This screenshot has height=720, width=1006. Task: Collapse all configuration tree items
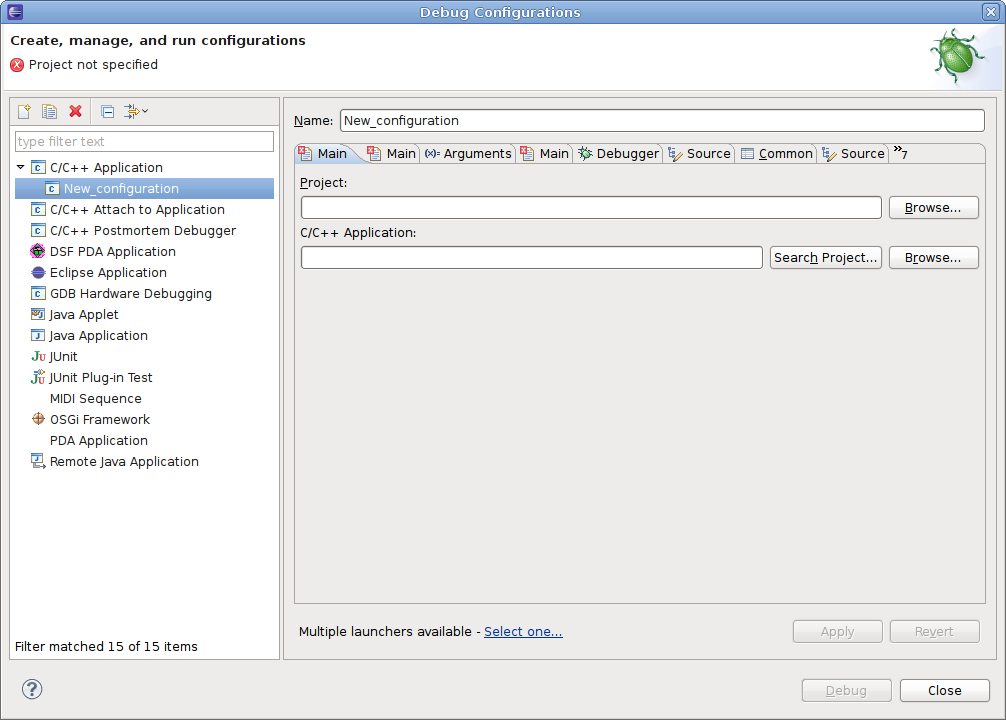(x=107, y=111)
